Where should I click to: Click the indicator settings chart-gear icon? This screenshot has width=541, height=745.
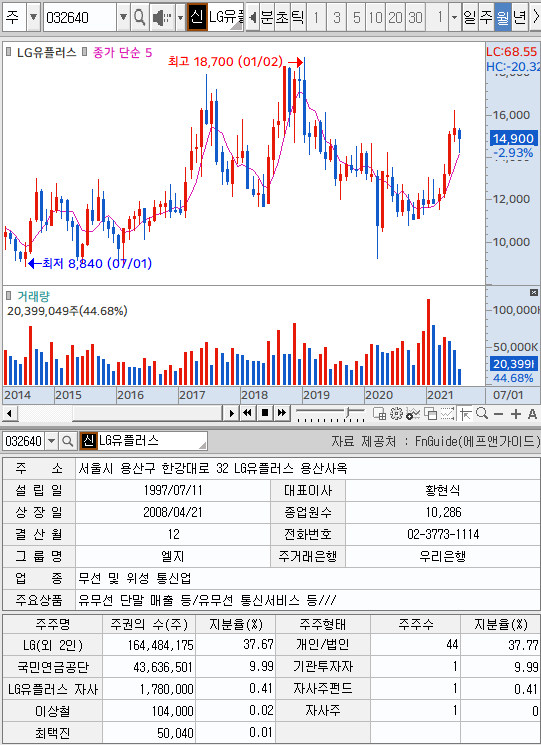click(413, 413)
